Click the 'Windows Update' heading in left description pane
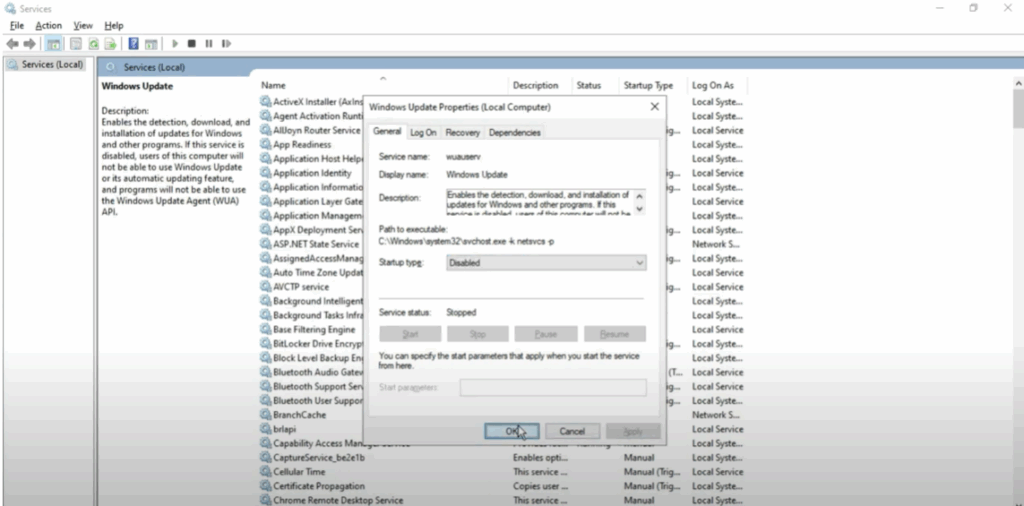 [x=137, y=86]
